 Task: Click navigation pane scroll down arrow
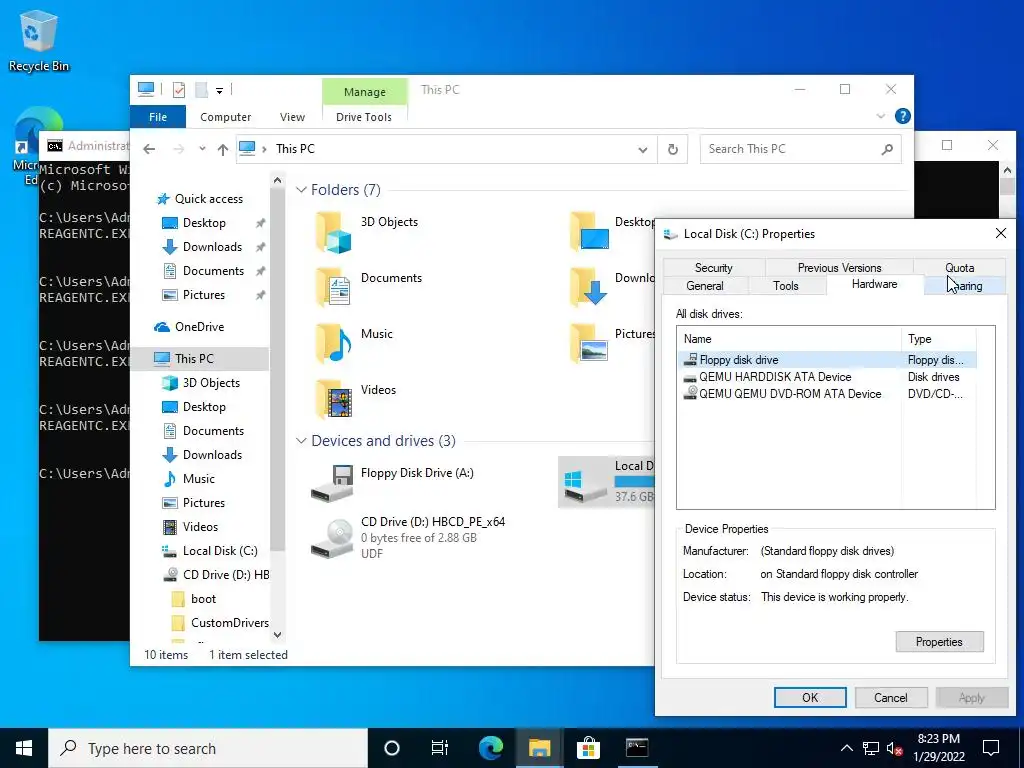coord(278,634)
